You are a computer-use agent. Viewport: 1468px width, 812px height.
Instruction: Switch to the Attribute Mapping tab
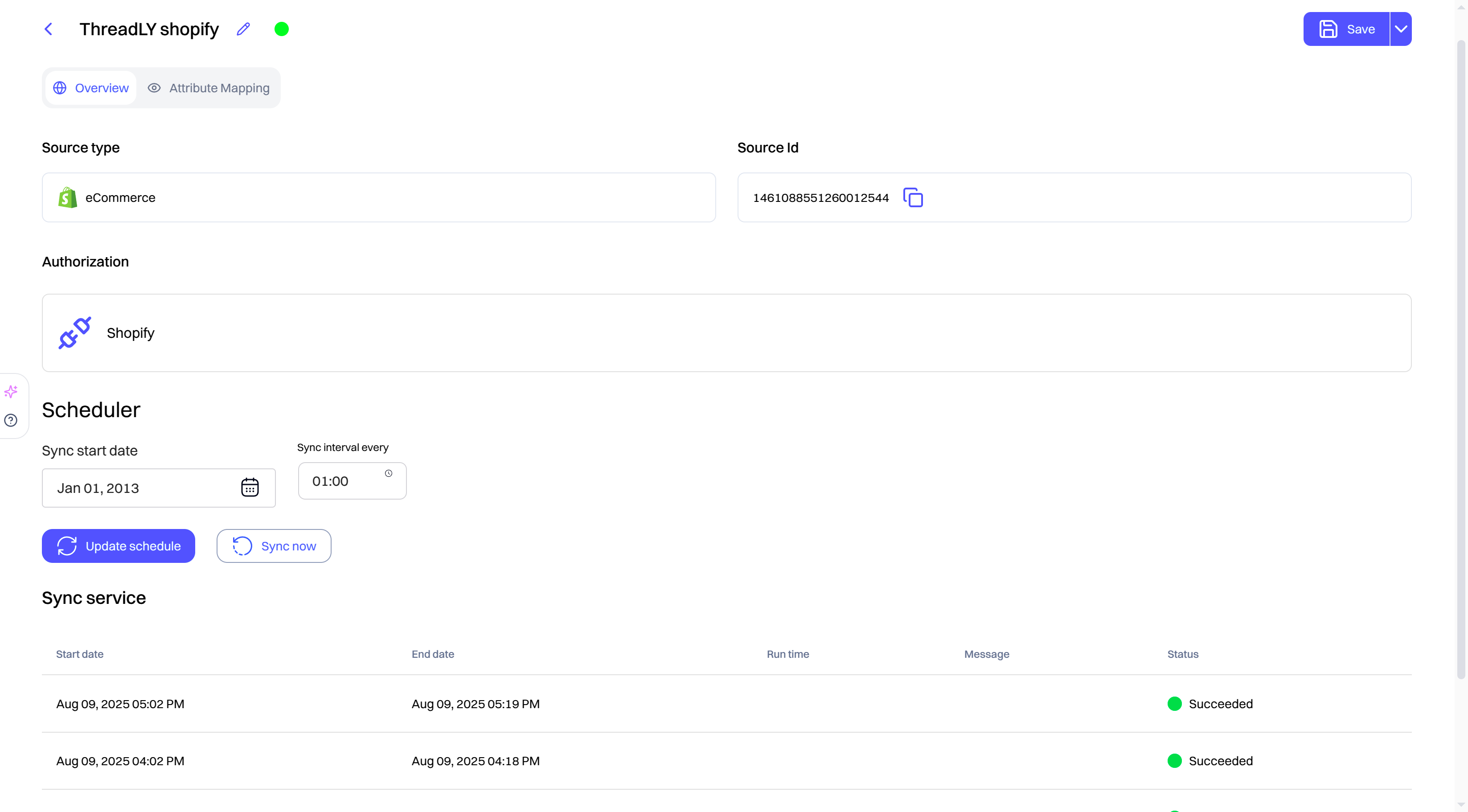click(x=209, y=88)
